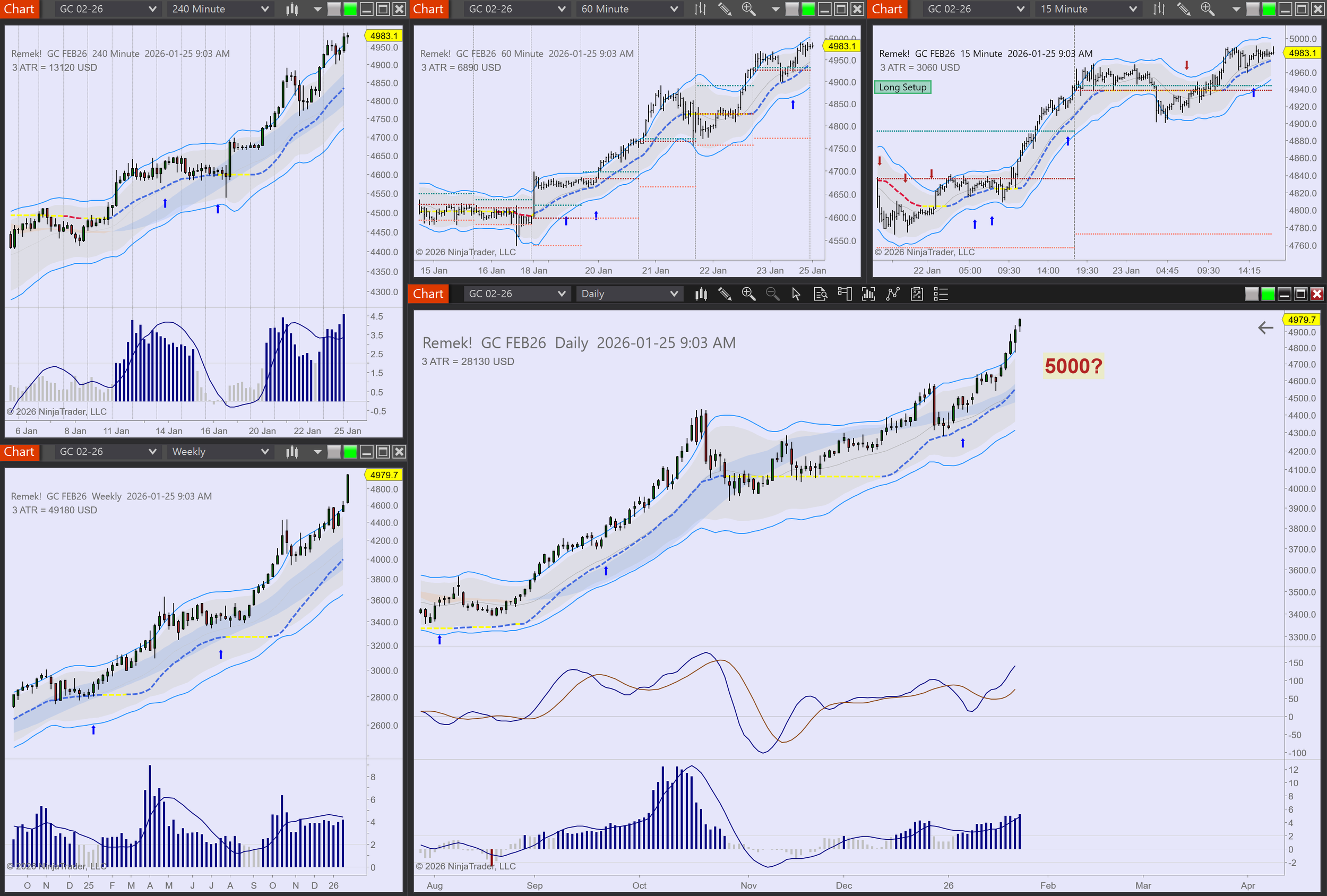Open Chart Trader panel icon
1327x896 pixels.
pos(844,294)
